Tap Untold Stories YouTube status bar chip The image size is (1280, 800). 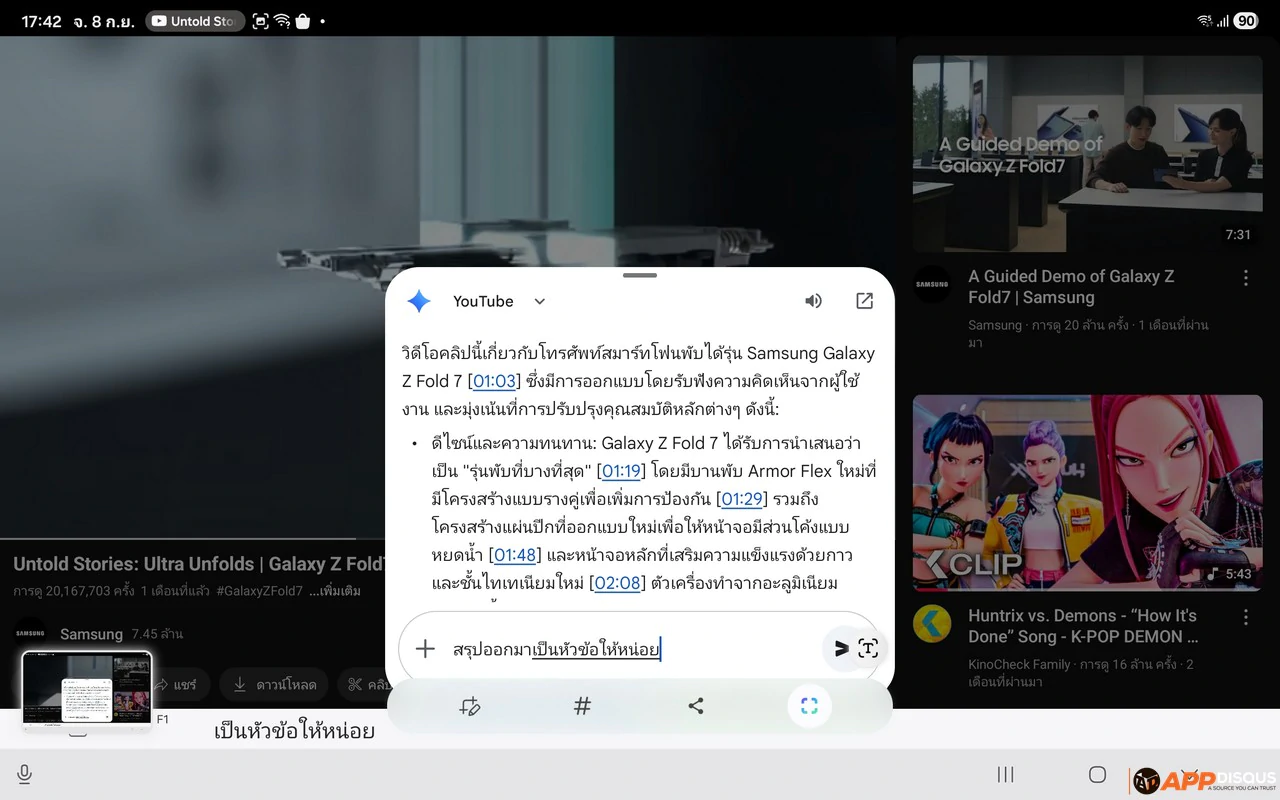[x=195, y=21]
